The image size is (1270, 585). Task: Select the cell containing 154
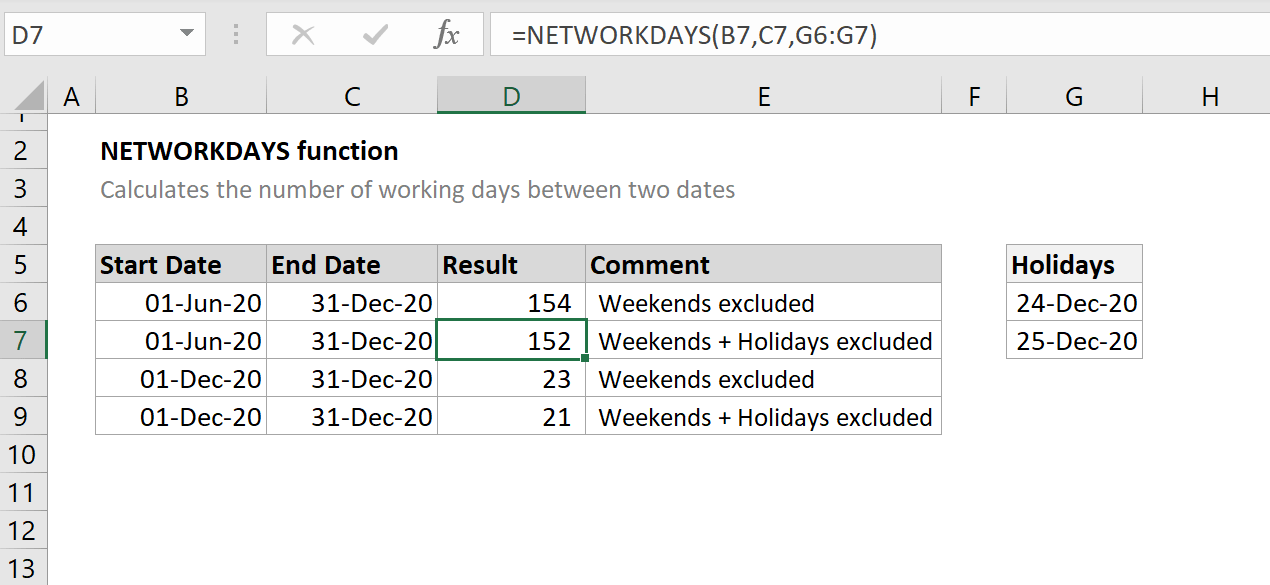511,302
